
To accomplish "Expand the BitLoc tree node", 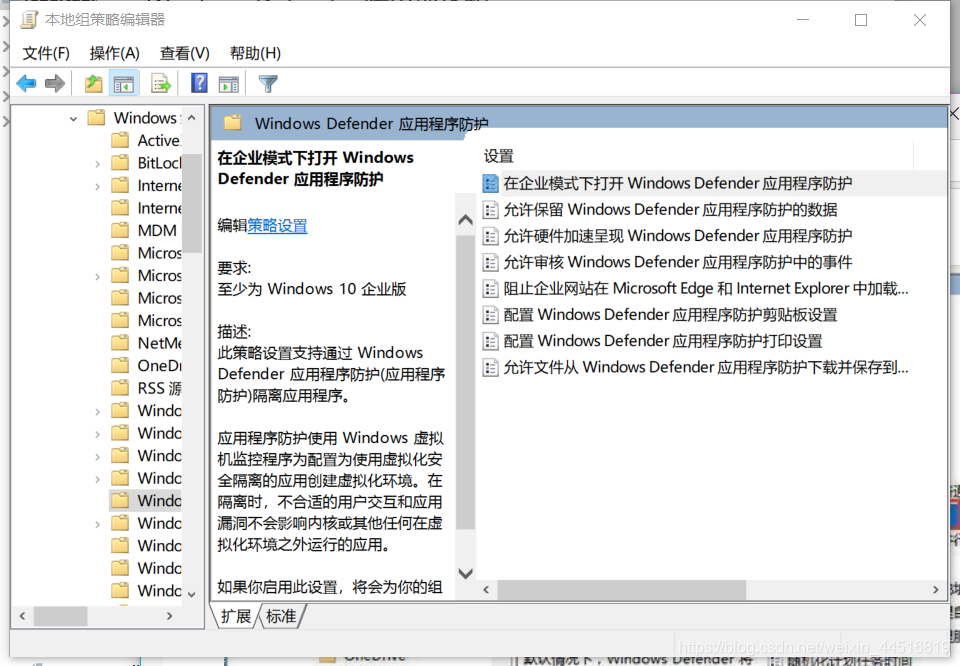I will (97, 163).
